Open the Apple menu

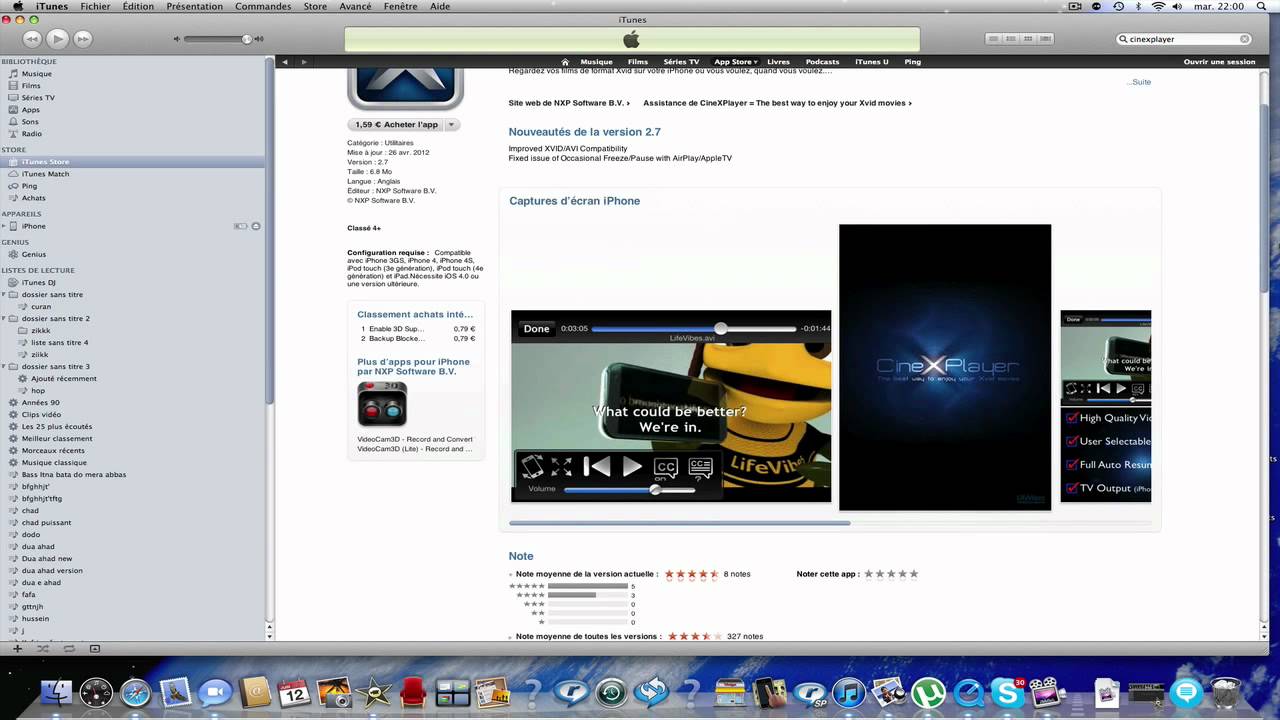[x=18, y=6]
